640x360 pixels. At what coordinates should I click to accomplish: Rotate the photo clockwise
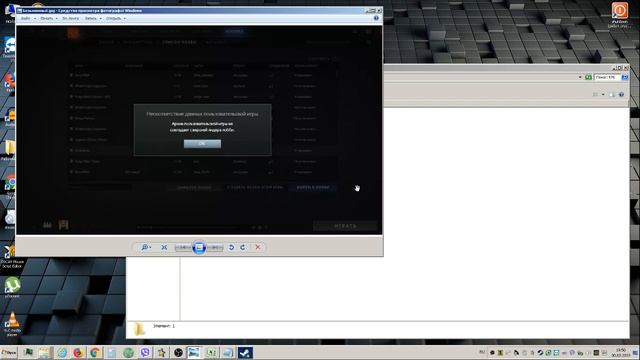point(243,247)
